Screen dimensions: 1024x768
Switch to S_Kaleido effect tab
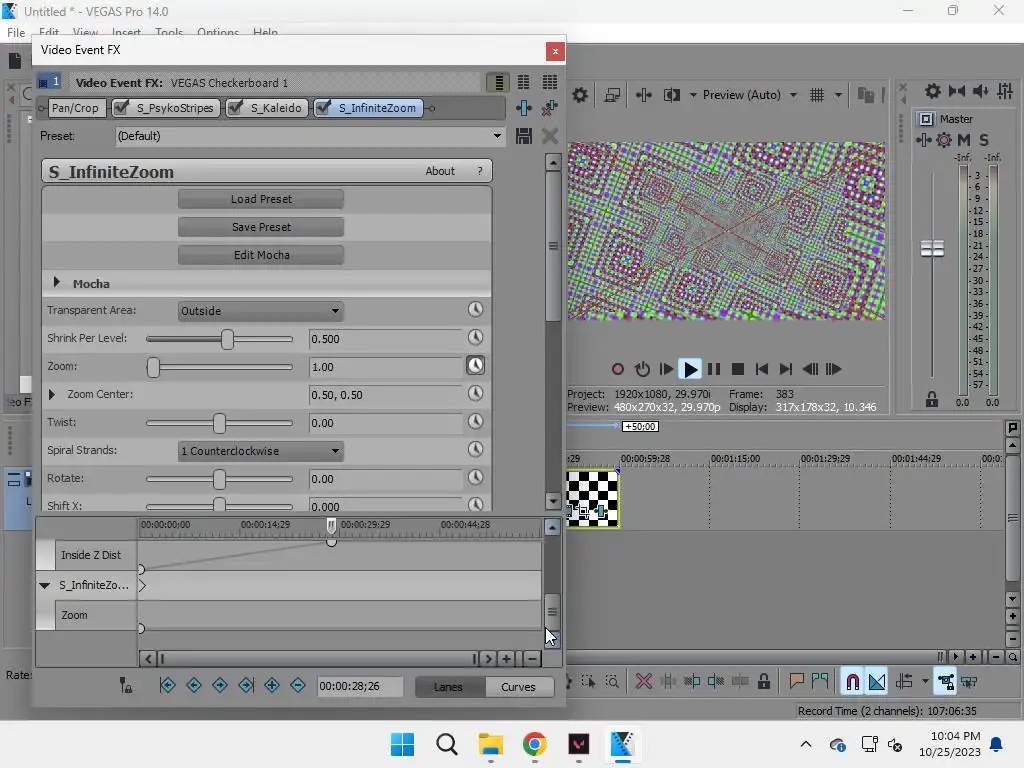[x=276, y=108]
